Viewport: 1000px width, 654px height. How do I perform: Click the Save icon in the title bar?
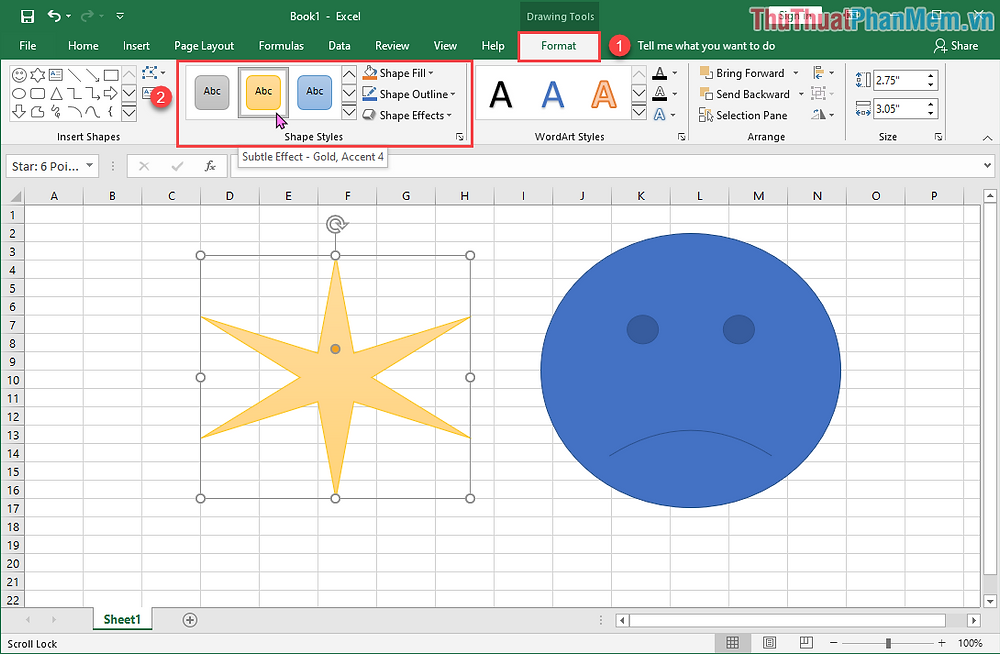[27, 17]
